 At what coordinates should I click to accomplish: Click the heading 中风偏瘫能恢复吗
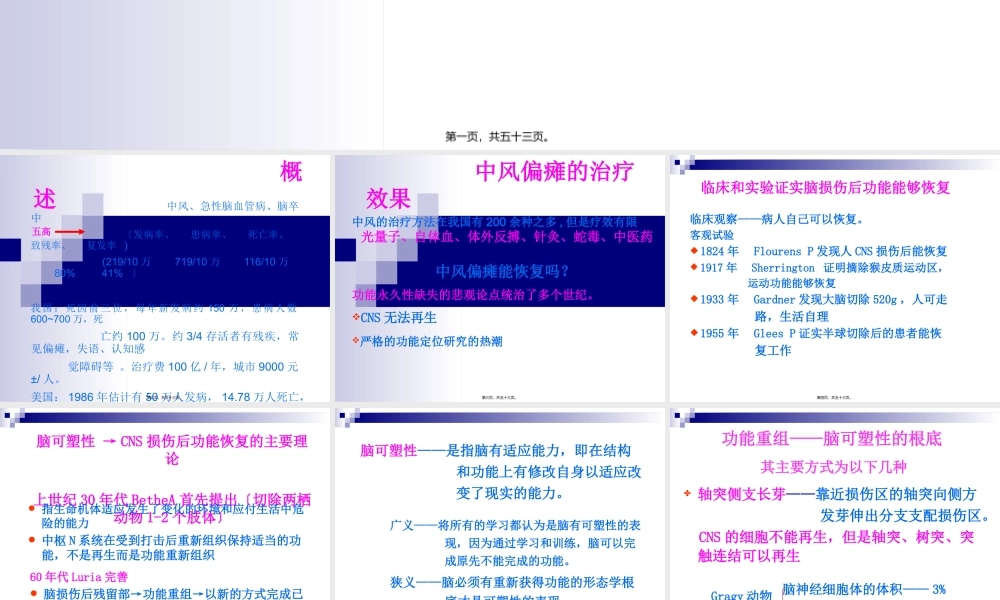(499, 271)
